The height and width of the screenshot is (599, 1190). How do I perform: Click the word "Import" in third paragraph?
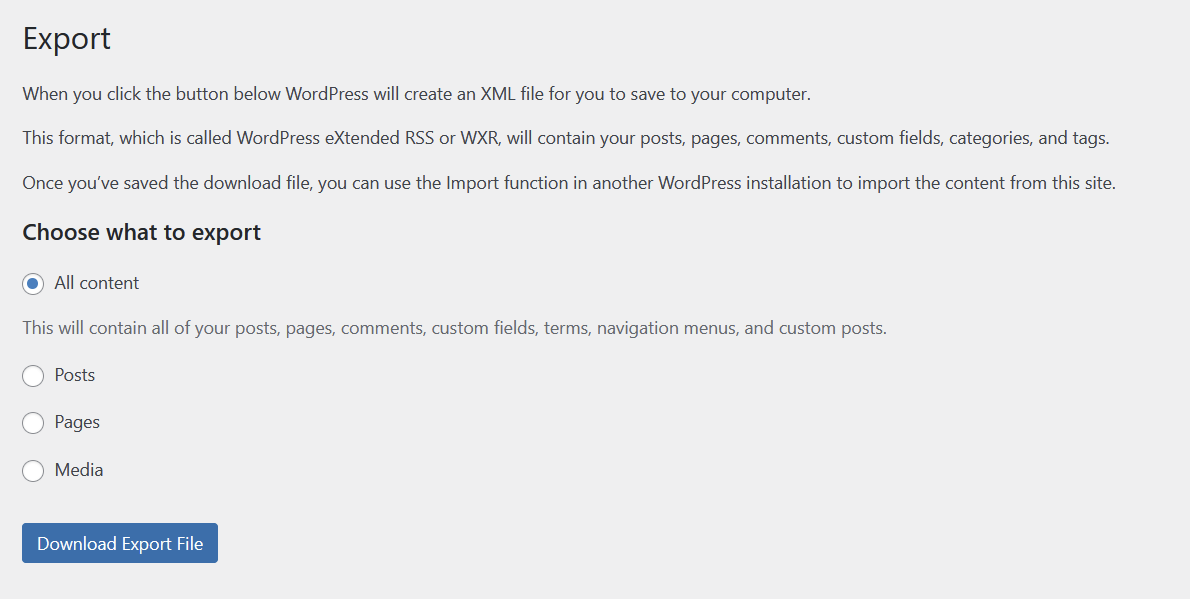click(x=470, y=184)
